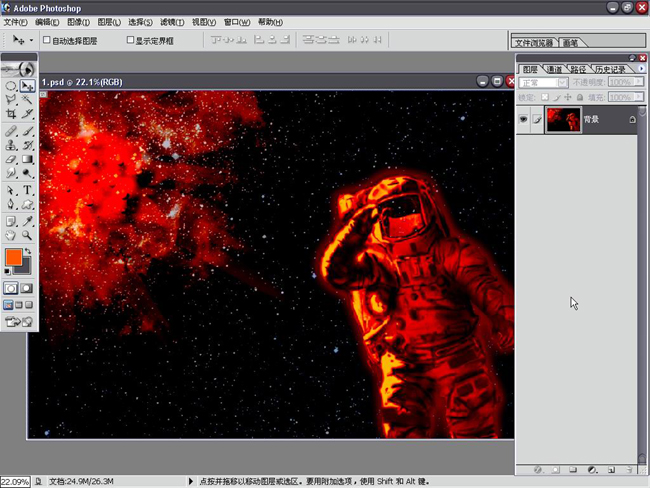650x488 pixels.
Task: Open the 滤镜 menu
Action: [172, 22]
